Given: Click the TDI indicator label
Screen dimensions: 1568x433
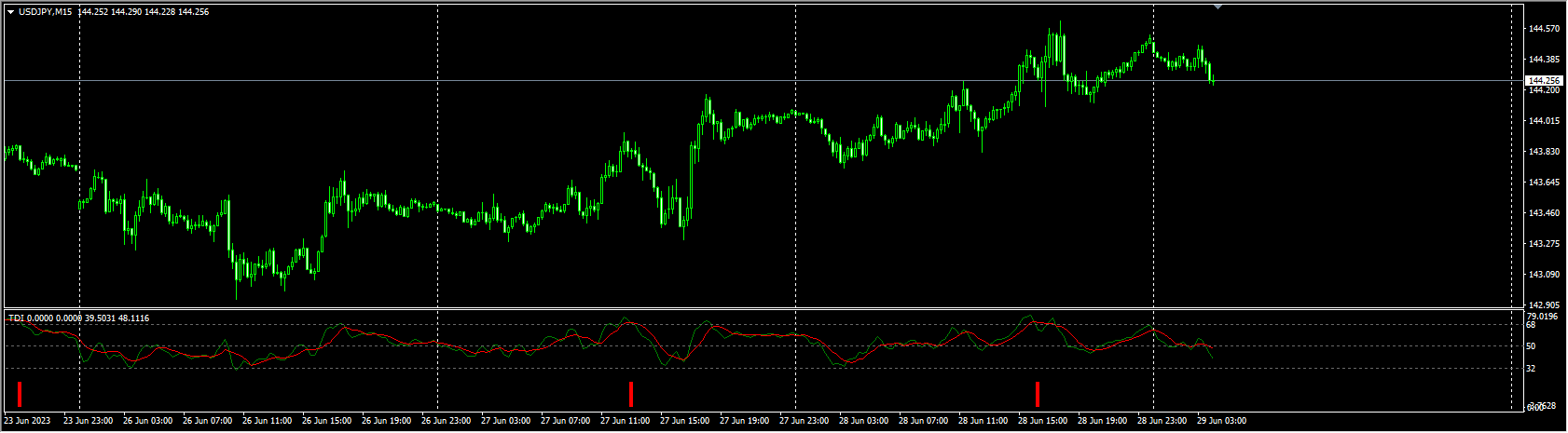Looking at the screenshot, I should click(16, 318).
